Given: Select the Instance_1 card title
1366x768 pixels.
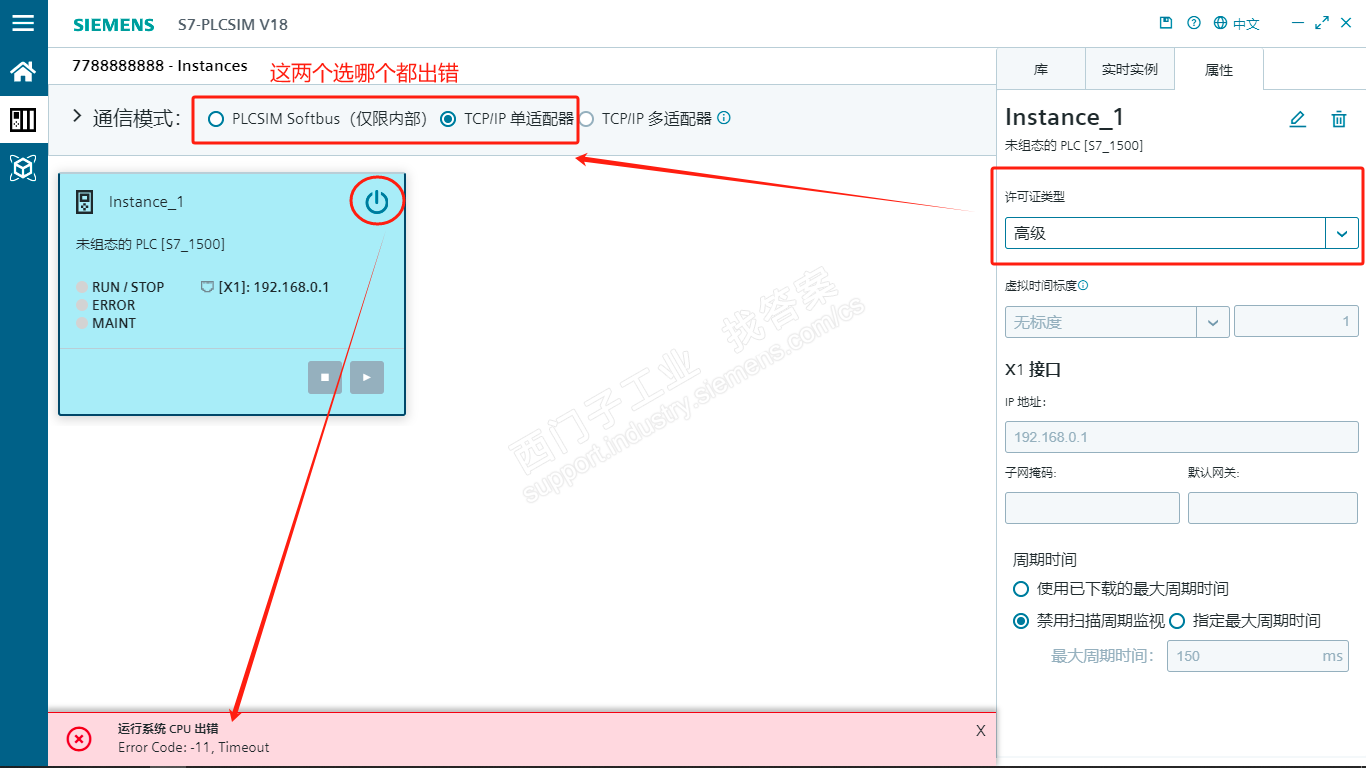Looking at the screenshot, I should 146,202.
